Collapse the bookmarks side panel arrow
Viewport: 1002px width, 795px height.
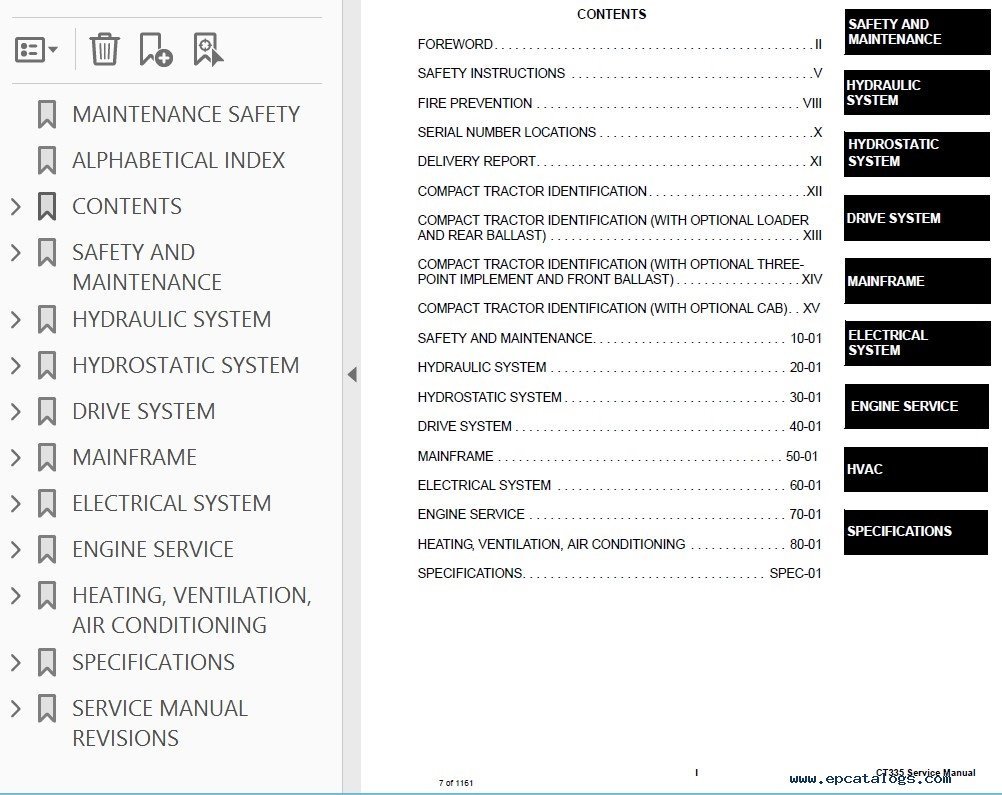[351, 375]
